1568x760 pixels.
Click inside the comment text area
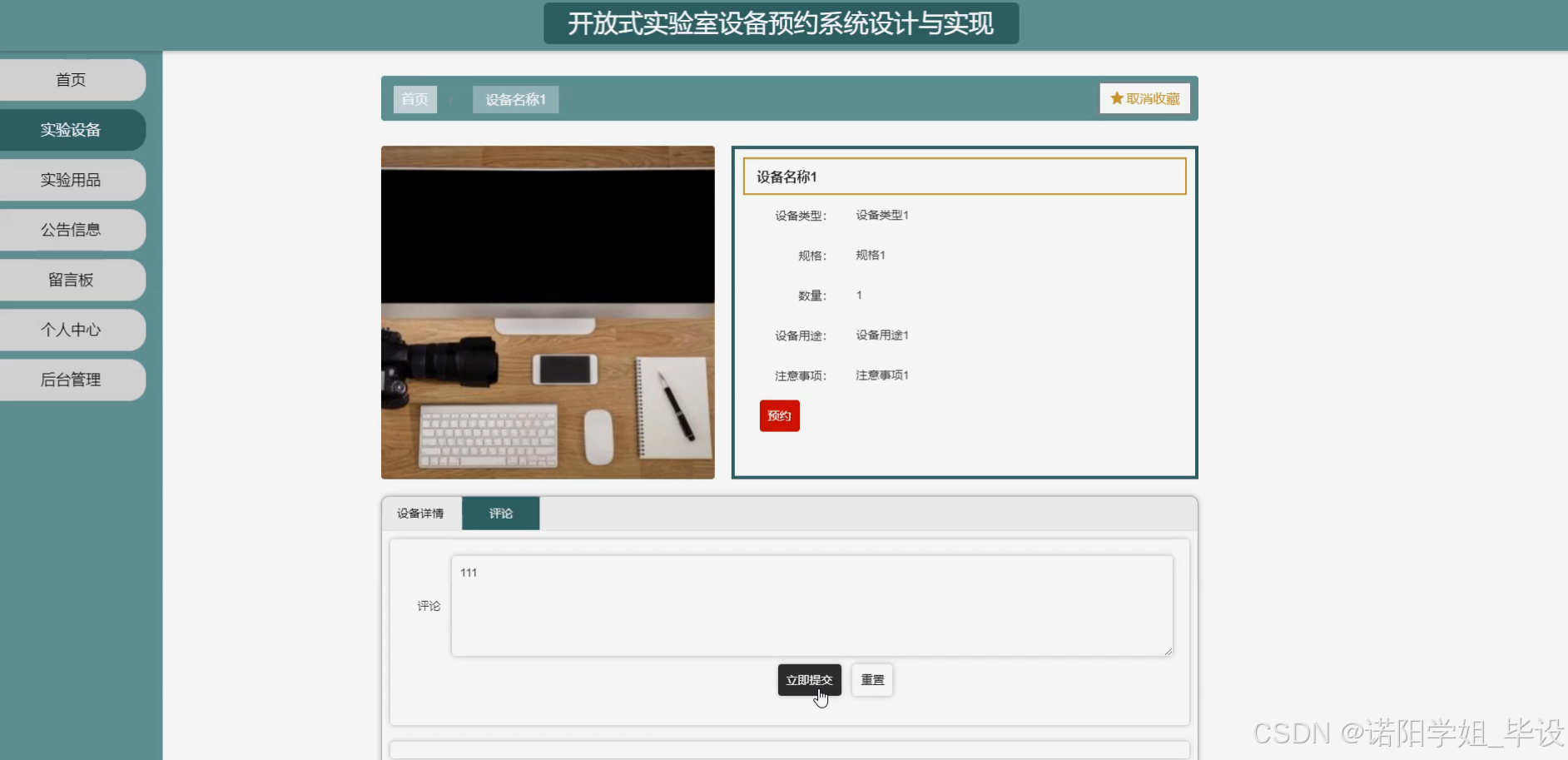coord(811,605)
